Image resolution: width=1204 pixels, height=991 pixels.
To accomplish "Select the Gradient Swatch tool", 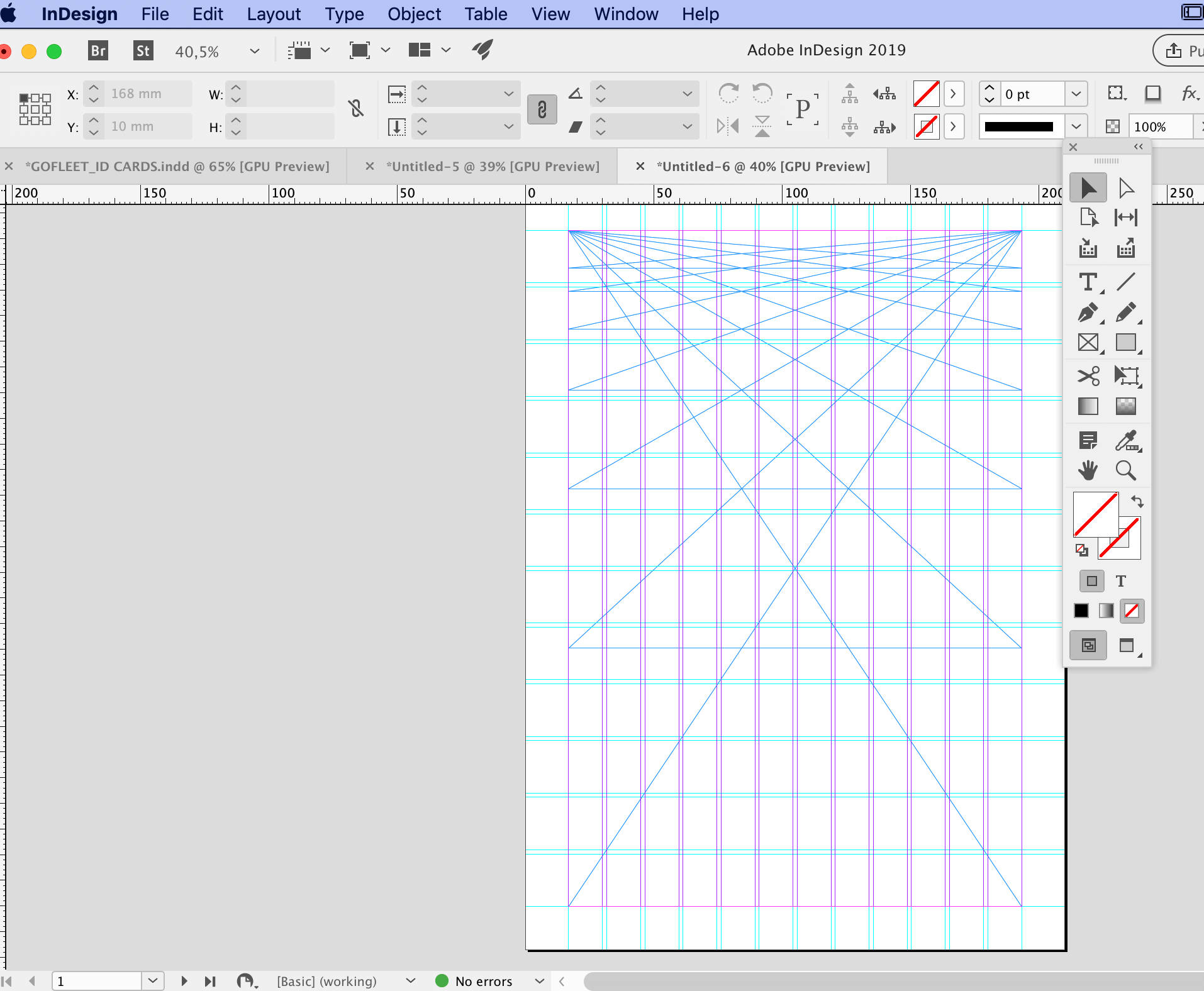I will pos(1089,407).
